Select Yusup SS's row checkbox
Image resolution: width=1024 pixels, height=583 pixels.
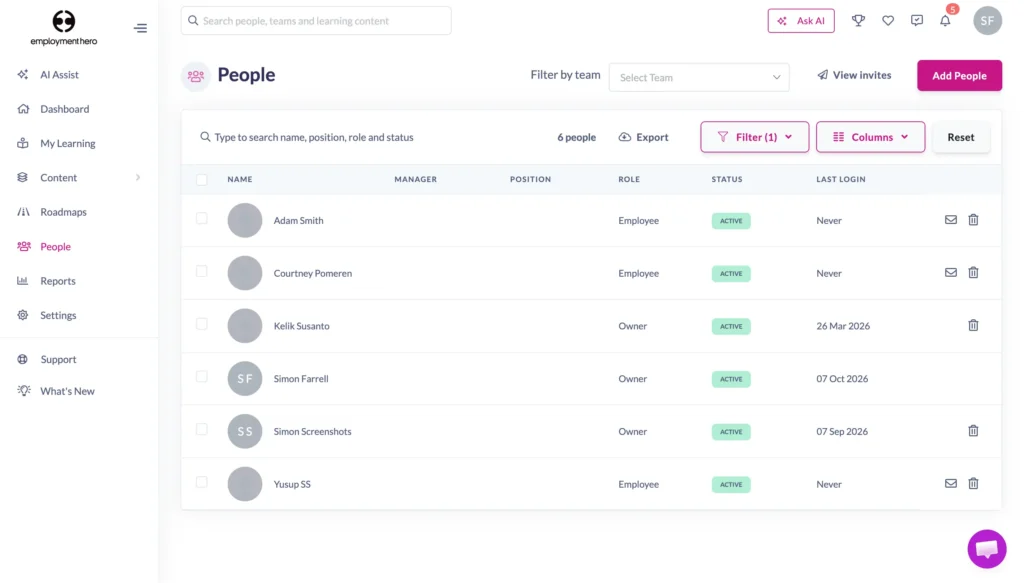click(x=202, y=482)
